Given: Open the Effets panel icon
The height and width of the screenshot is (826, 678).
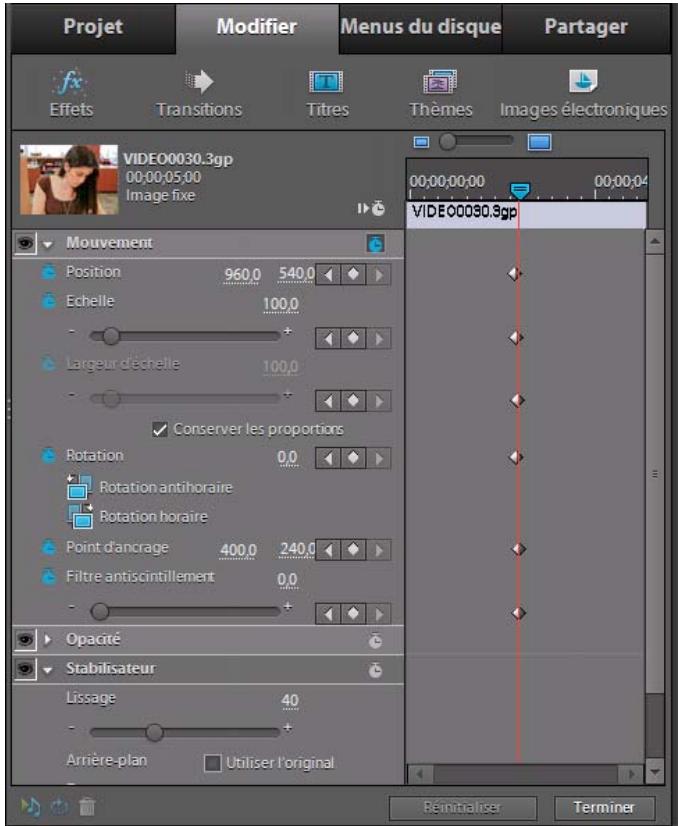Looking at the screenshot, I should (x=71, y=82).
